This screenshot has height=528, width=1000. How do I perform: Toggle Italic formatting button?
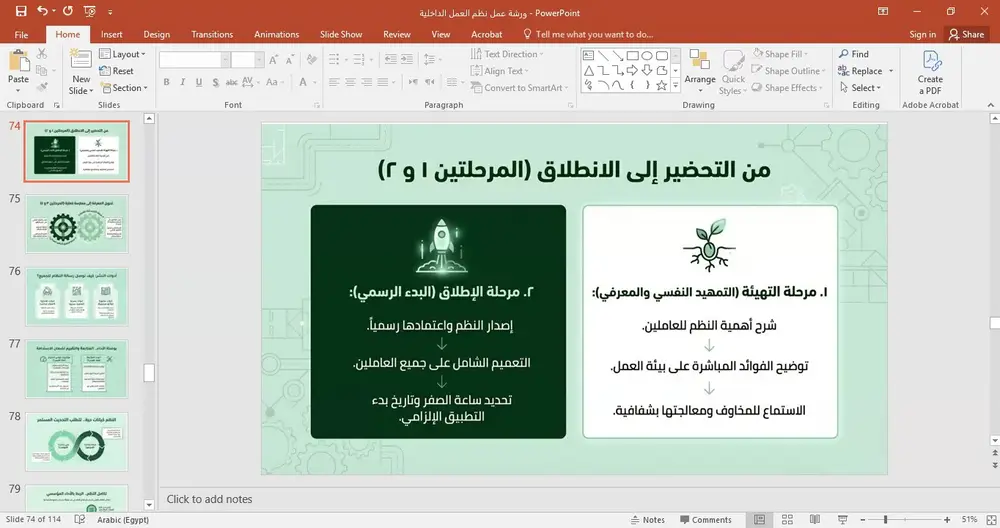click(182, 82)
